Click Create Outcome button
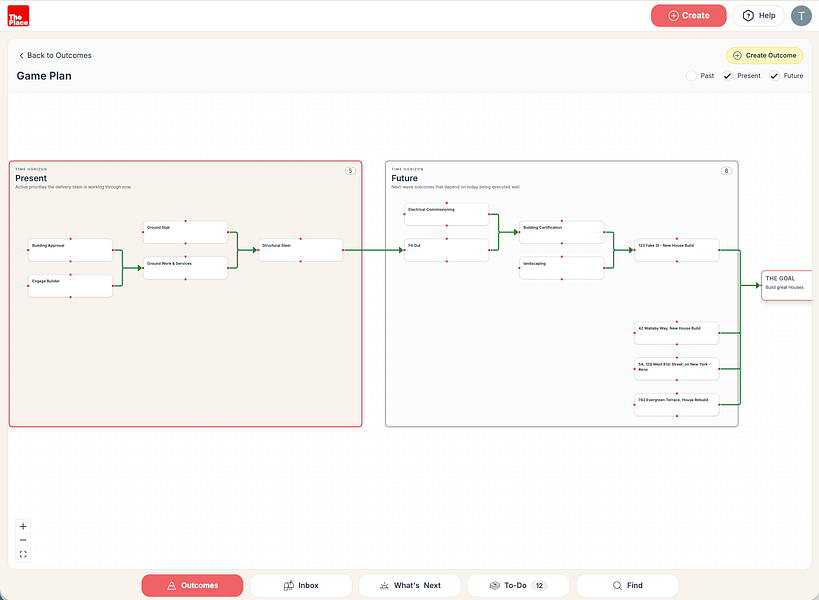 (x=764, y=55)
